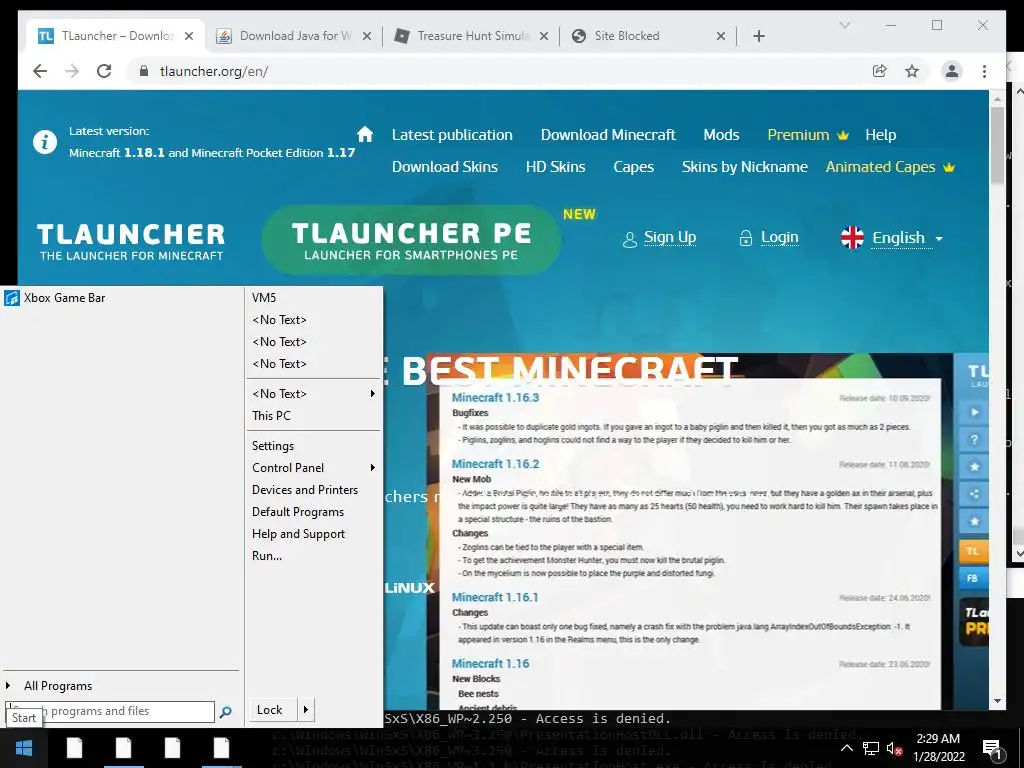The height and width of the screenshot is (768, 1024).
Task: Expand the Lock options arrow
Action: tap(306, 709)
